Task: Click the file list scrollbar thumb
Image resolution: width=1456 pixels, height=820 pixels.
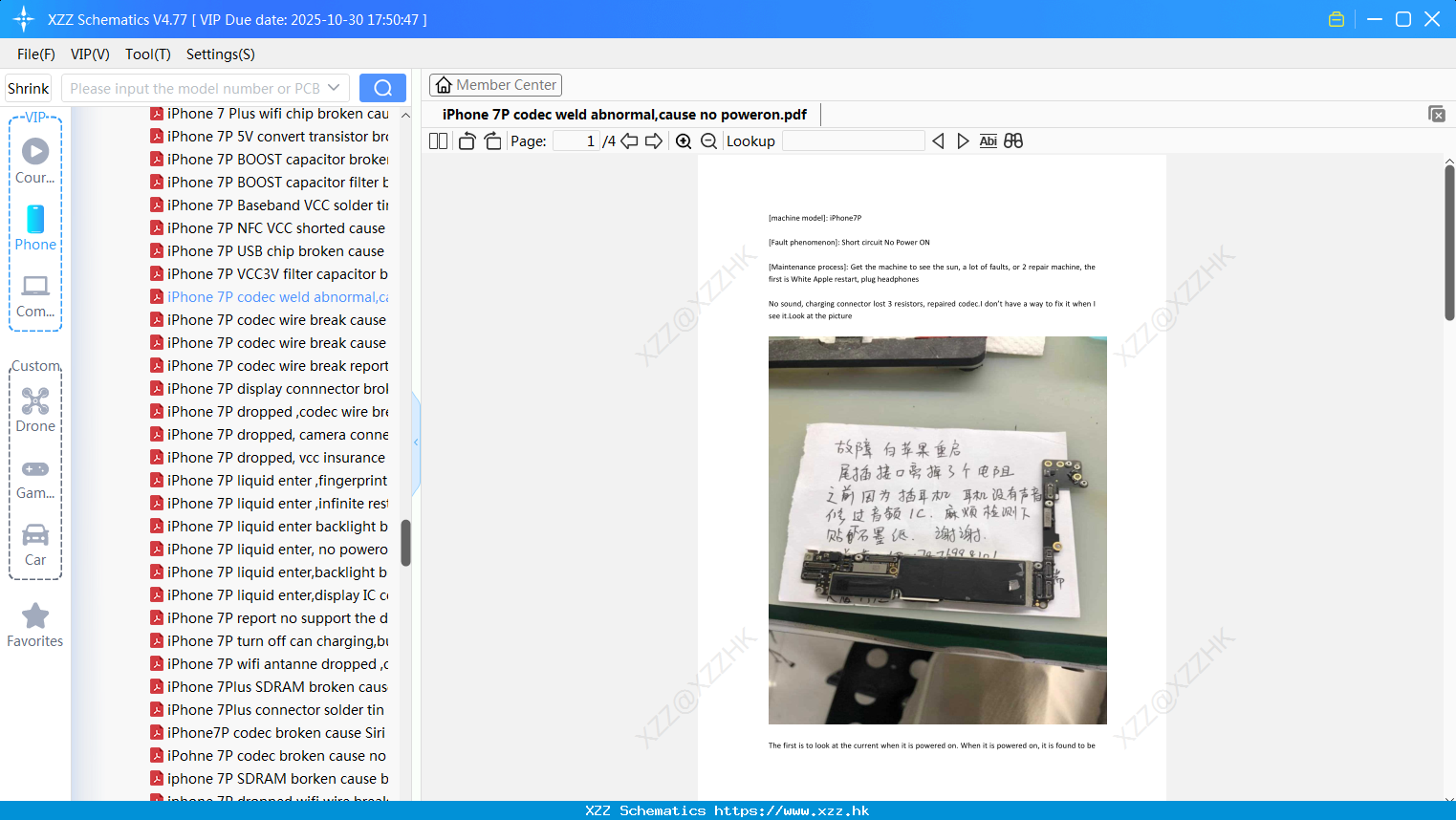Action: [x=405, y=543]
